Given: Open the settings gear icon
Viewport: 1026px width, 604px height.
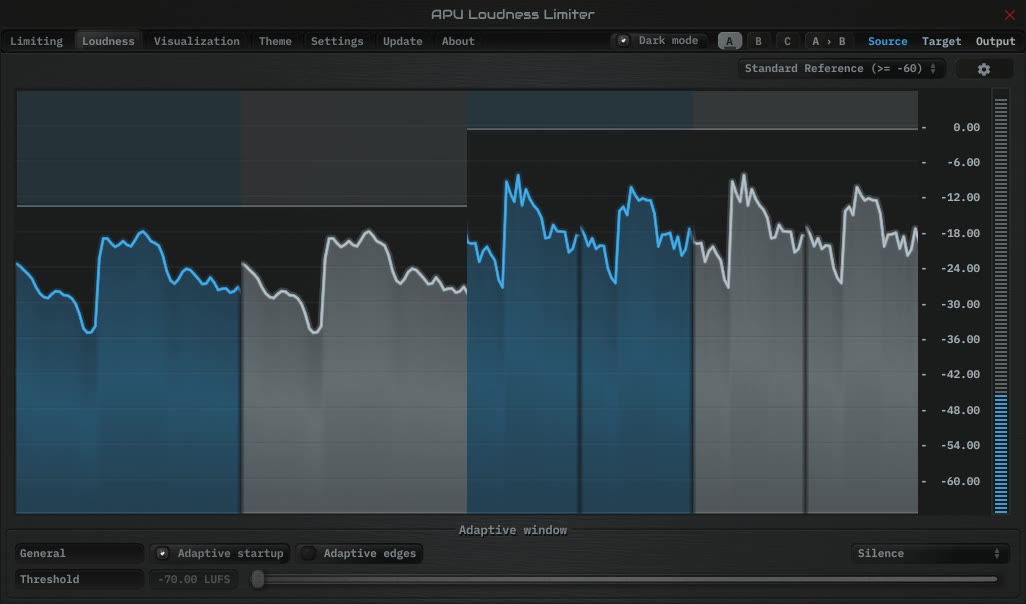Looking at the screenshot, I should click(983, 69).
